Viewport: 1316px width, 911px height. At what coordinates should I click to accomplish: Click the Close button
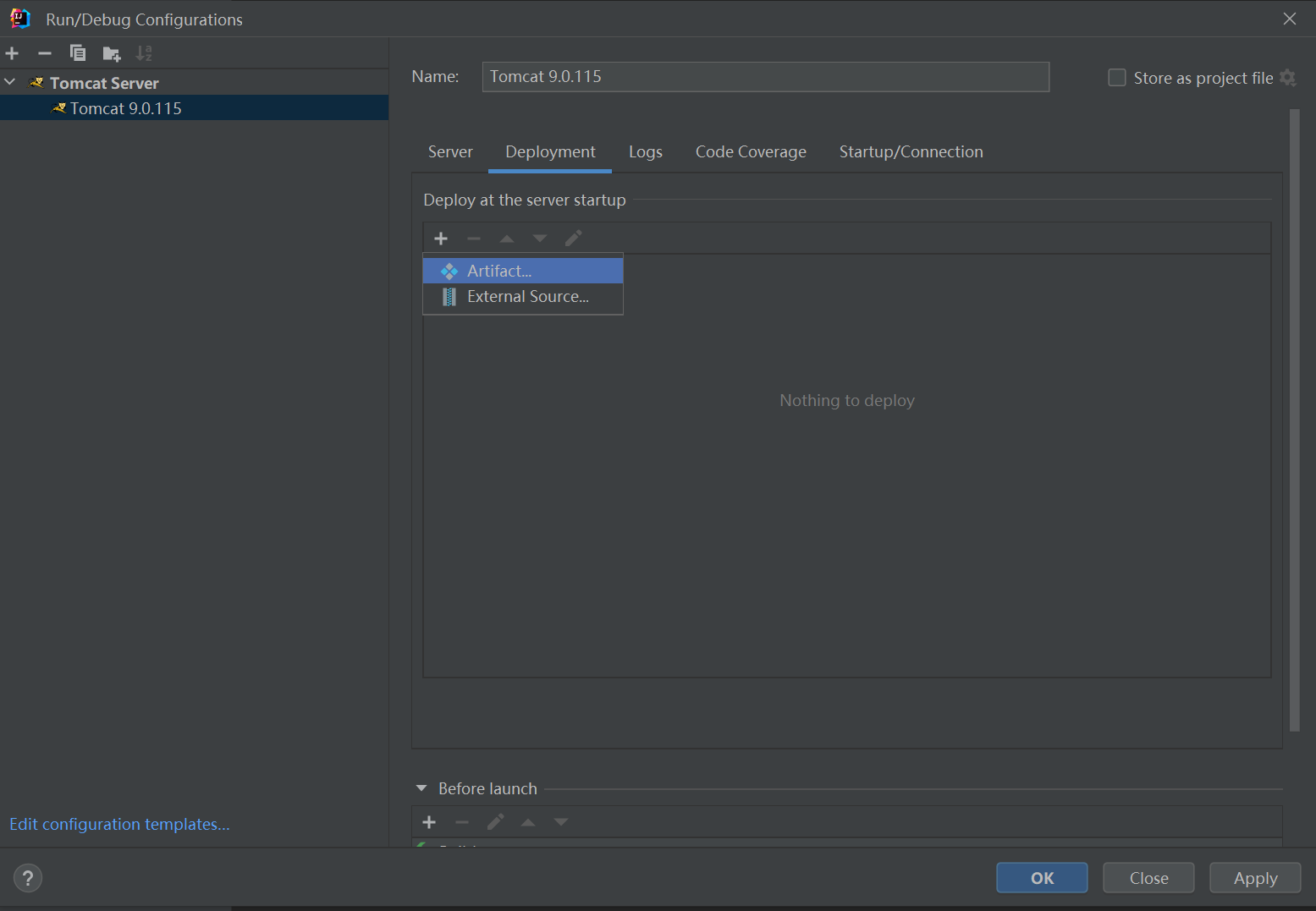(1148, 878)
